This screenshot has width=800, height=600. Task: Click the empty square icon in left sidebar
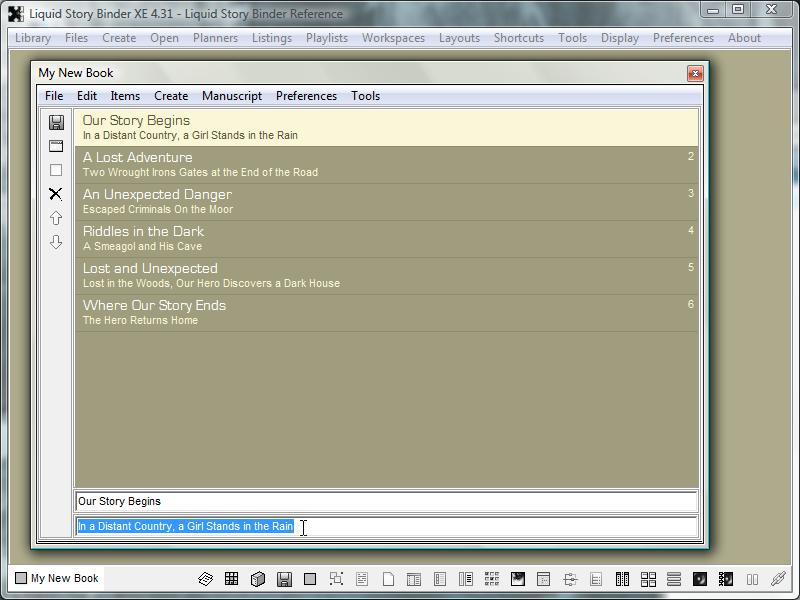coord(56,170)
